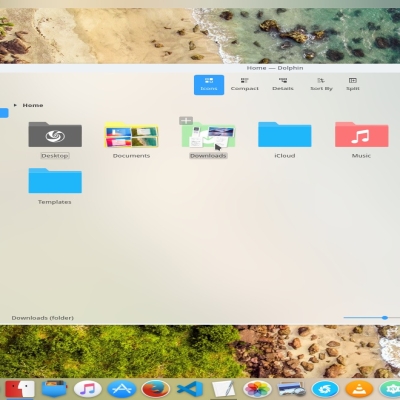
Task: Select the Templates folder icon
Action: pyautogui.click(x=55, y=181)
